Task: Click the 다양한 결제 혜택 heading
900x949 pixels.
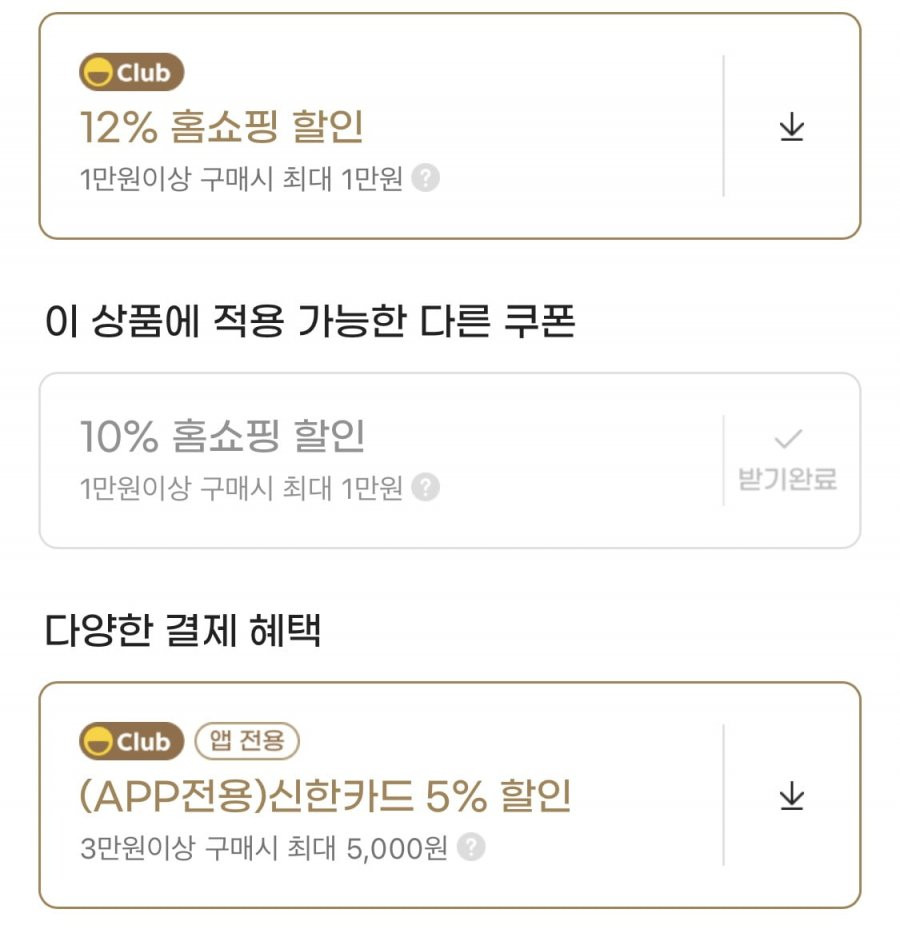Action: [x=183, y=630]
